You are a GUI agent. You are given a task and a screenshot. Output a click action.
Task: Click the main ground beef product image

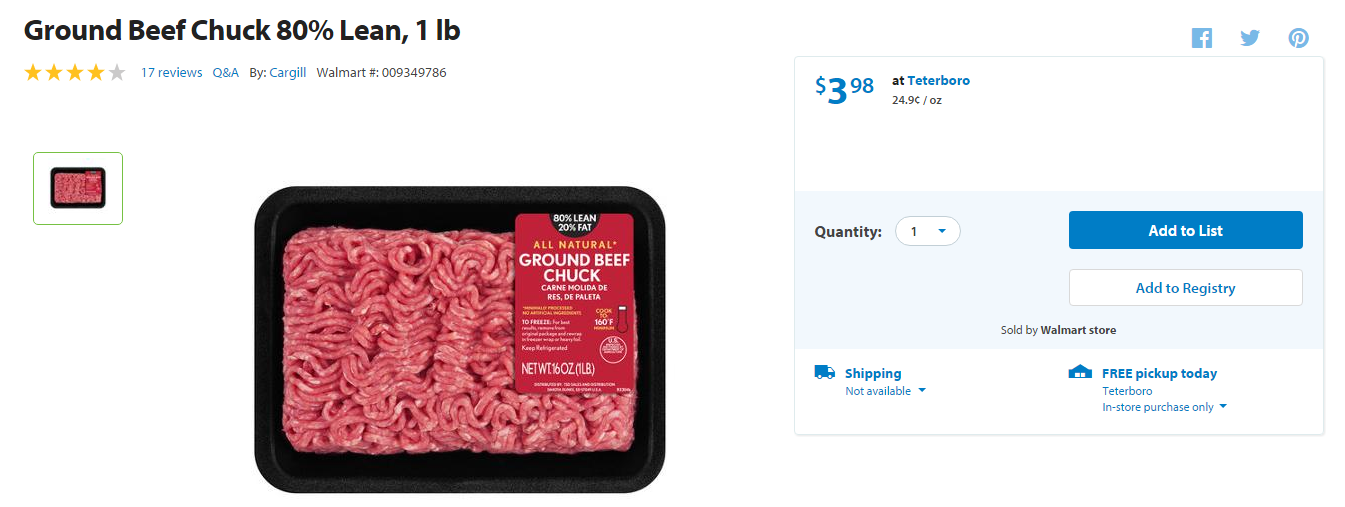[459, 340]
